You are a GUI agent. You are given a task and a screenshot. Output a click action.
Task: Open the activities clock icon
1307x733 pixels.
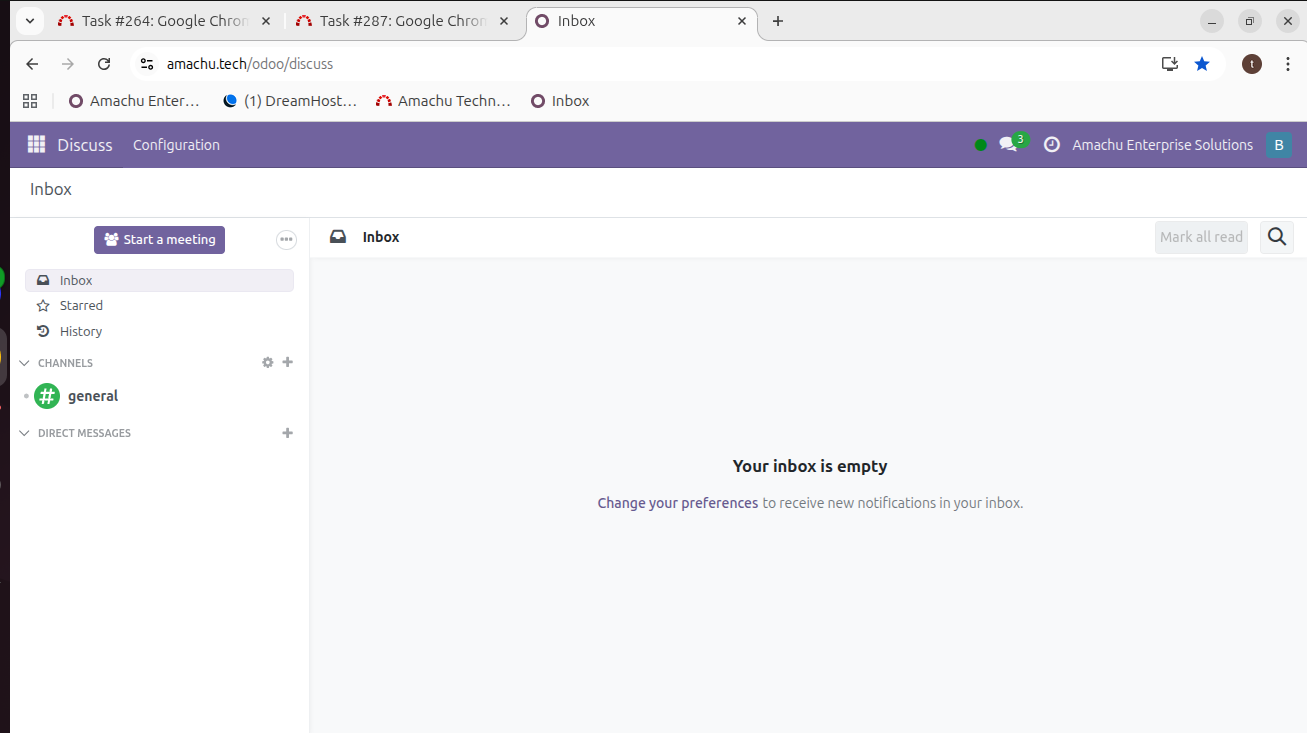tap(1051, 145)
